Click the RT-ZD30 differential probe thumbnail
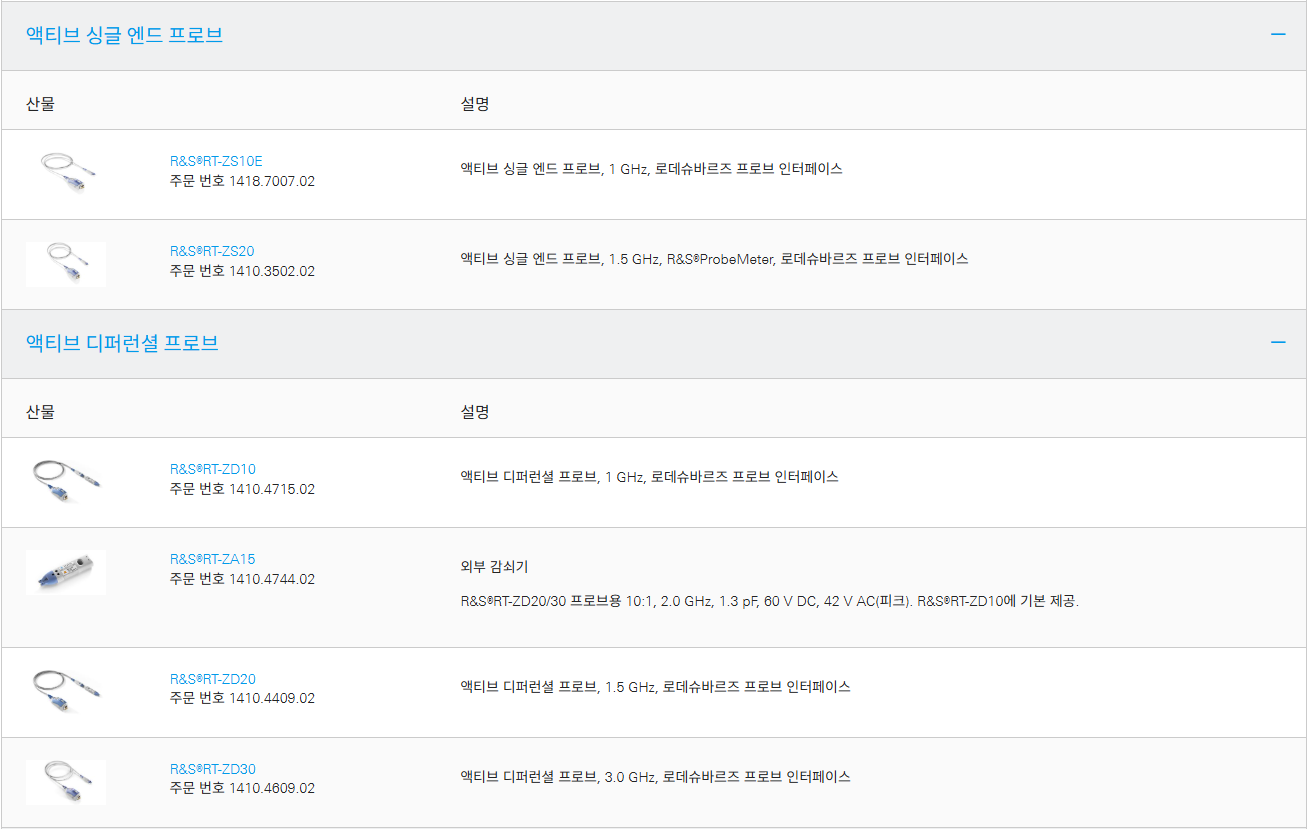The image size is (1308, 829). (x=66, y=781)
